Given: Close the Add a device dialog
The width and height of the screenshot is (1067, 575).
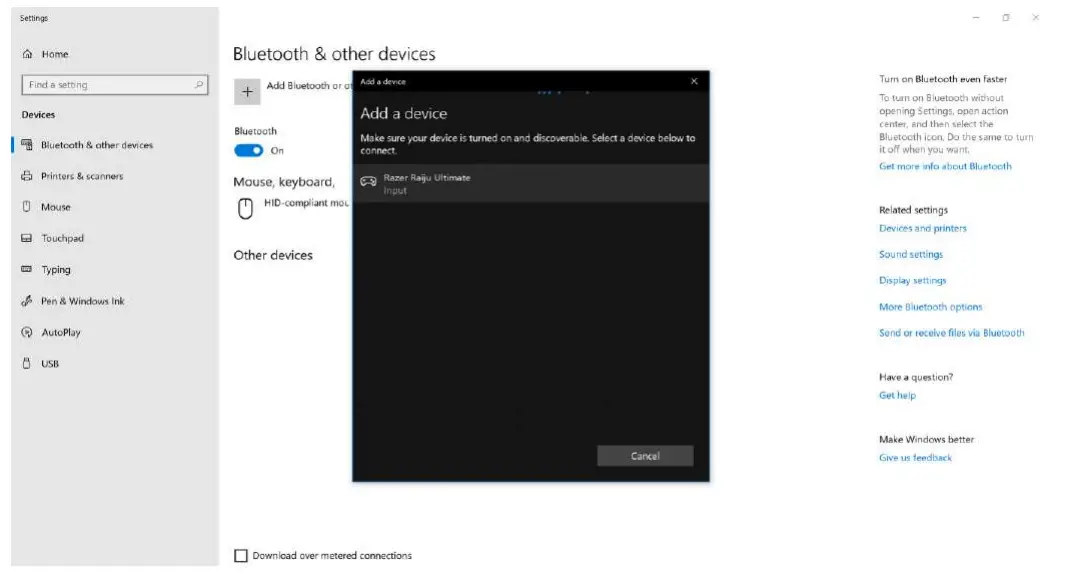Looking at the screenshot, I should pyautogui.click(x=694, y=81).
